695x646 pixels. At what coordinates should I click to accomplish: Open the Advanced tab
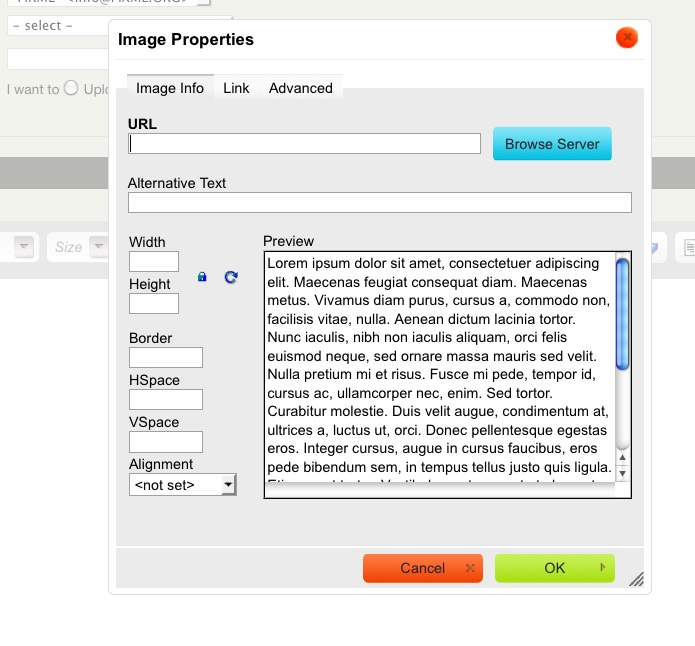300,88
